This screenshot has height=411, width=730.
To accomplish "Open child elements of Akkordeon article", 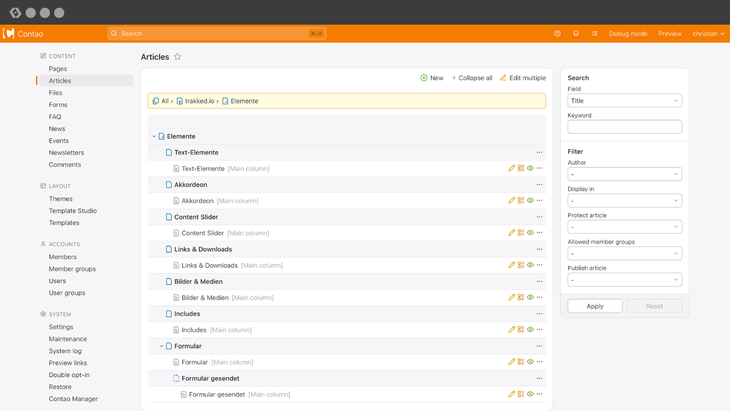I will pyautogui.click(x=521, y=201).
